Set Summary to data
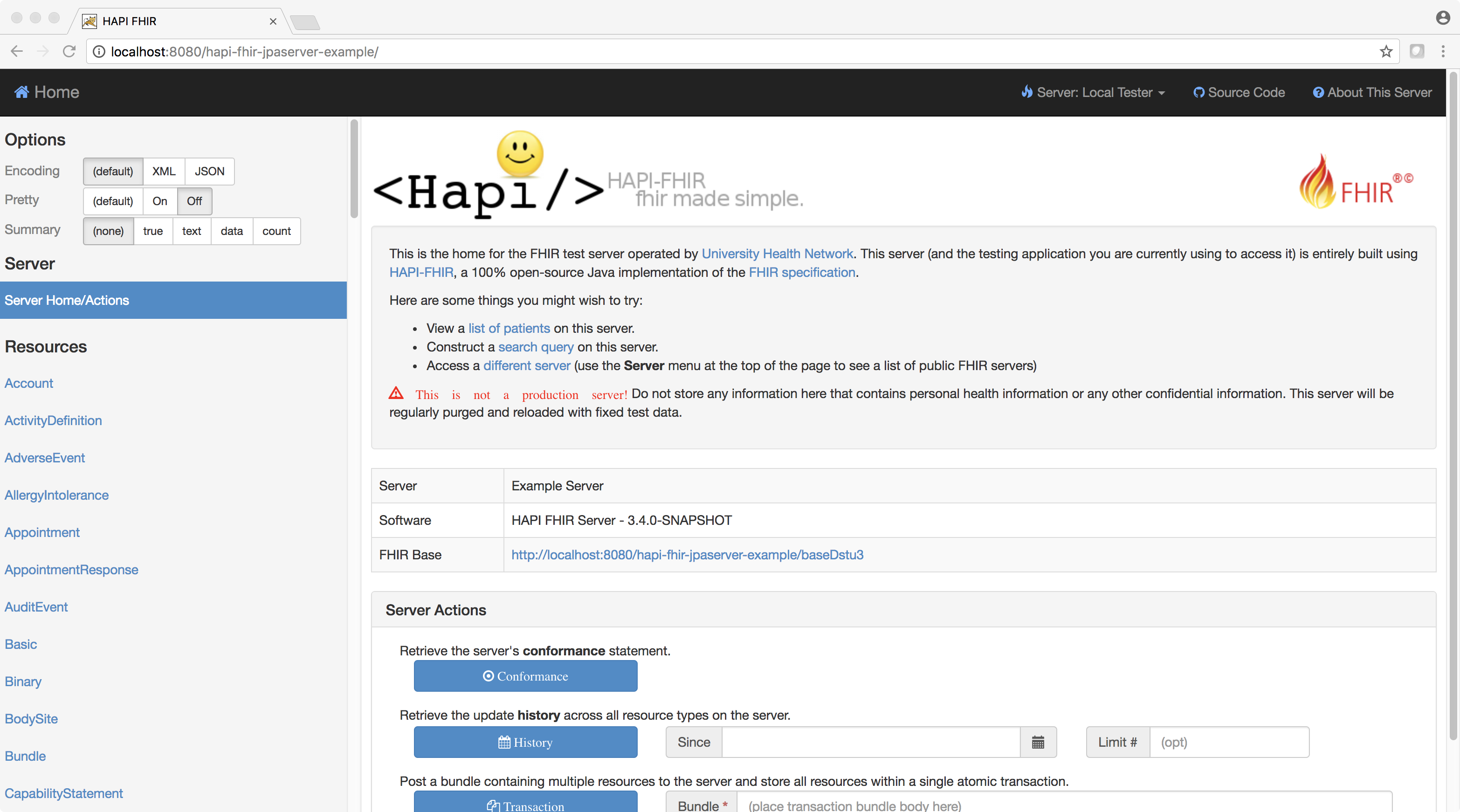1460x812 pixels. pos(232,231)
